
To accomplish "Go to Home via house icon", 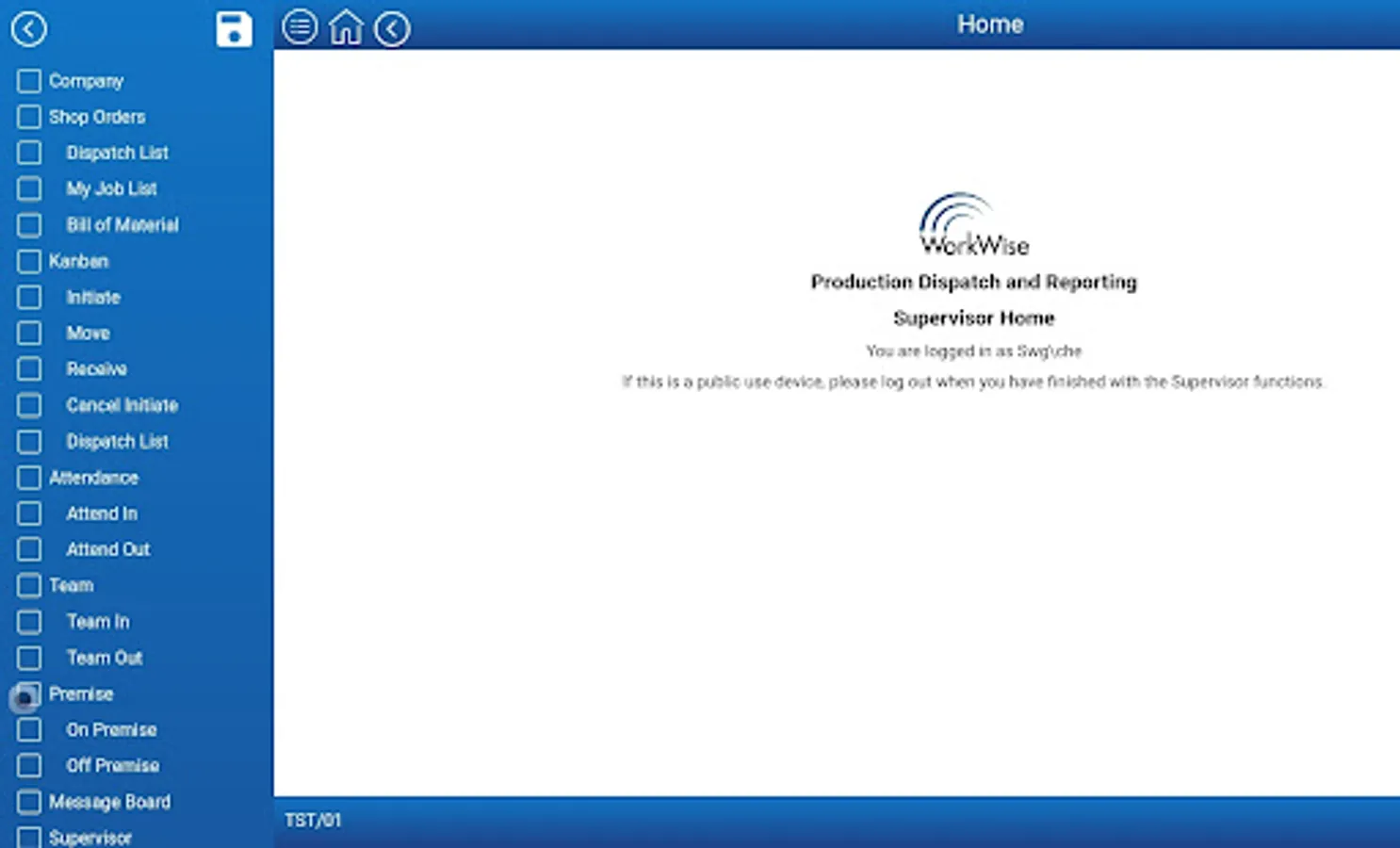I will point(346,27).
